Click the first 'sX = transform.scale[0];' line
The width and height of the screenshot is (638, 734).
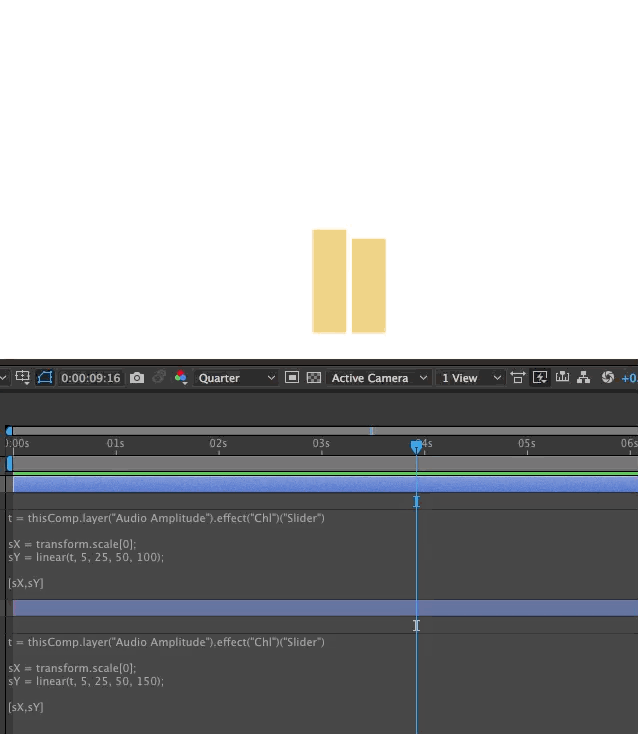[72, 544]
